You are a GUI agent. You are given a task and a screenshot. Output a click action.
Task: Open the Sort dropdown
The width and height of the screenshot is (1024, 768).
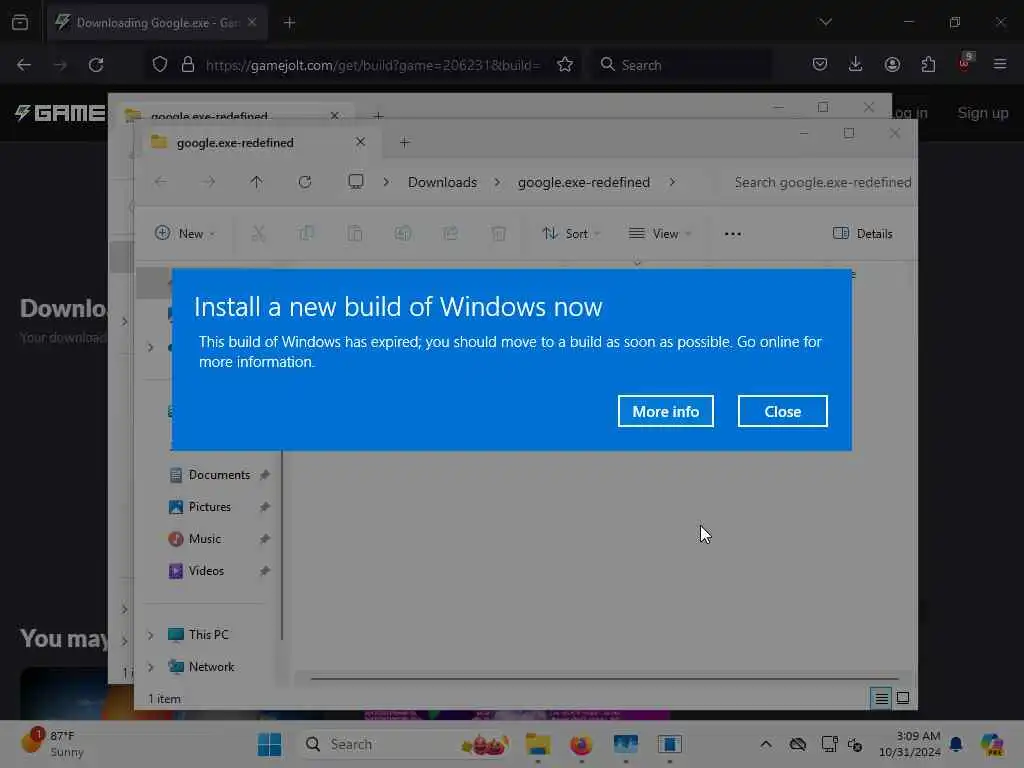[x=571, y=233]
